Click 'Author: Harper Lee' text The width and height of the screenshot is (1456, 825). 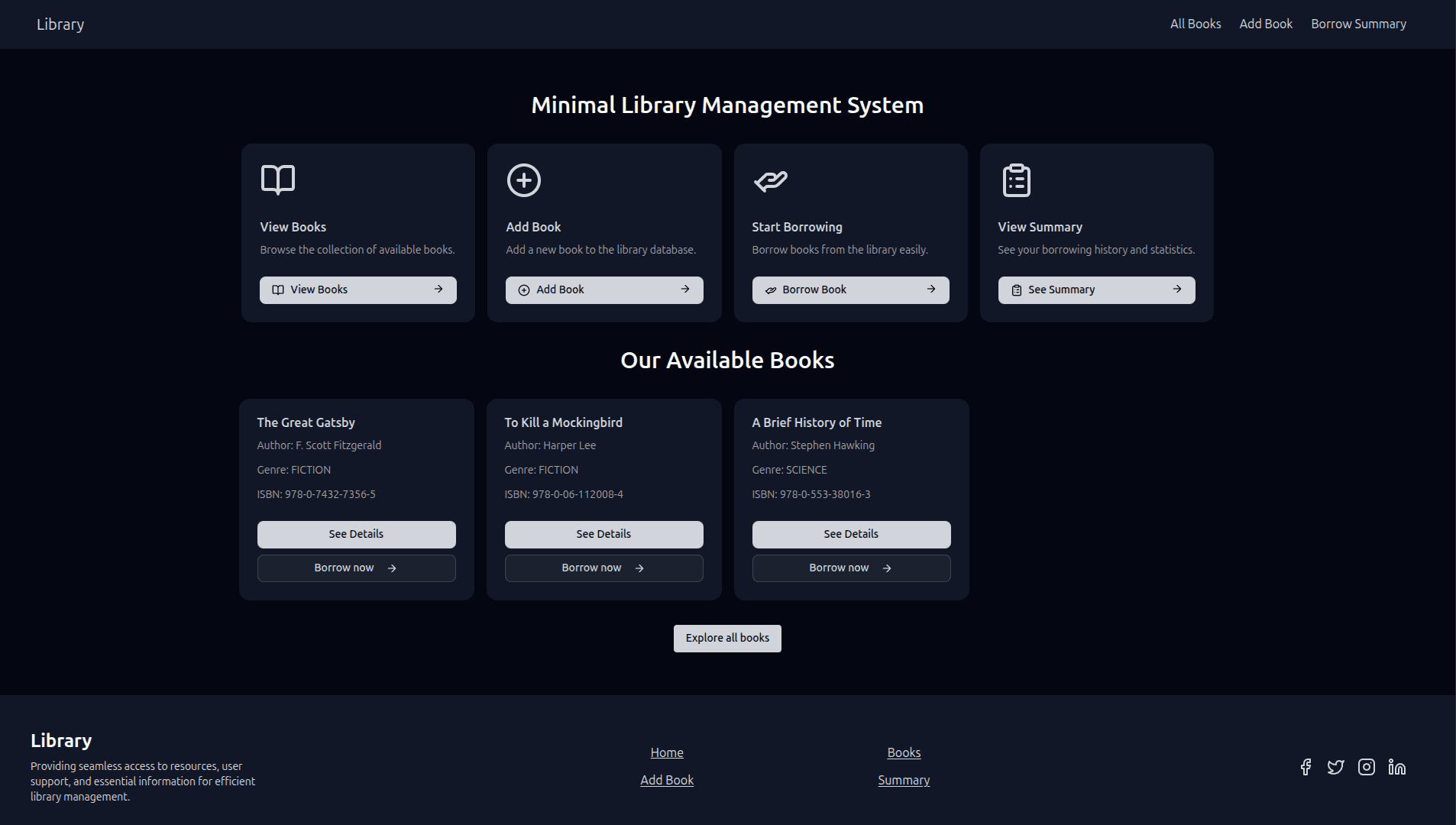coord(550,445)
